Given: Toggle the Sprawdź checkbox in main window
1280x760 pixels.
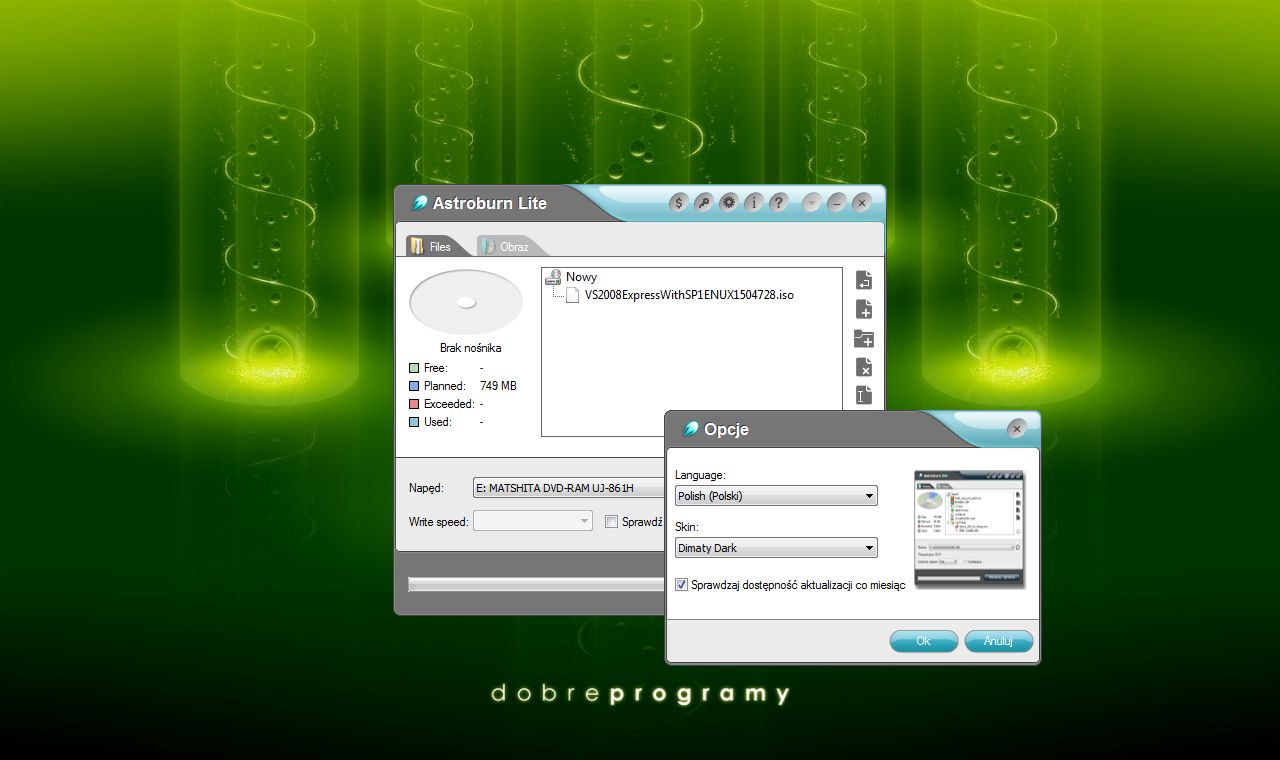Looking at the screenshot, I should (x=612, y=521).
